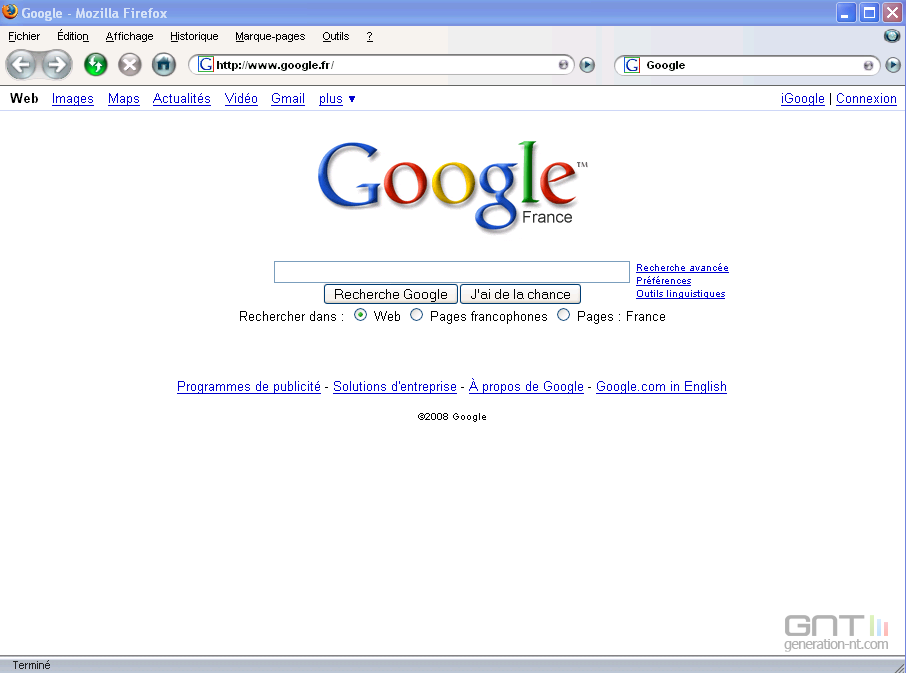Open the Outils menu
Screen dimensions: 906x673
pyautogui.click(x=336, y=36)
